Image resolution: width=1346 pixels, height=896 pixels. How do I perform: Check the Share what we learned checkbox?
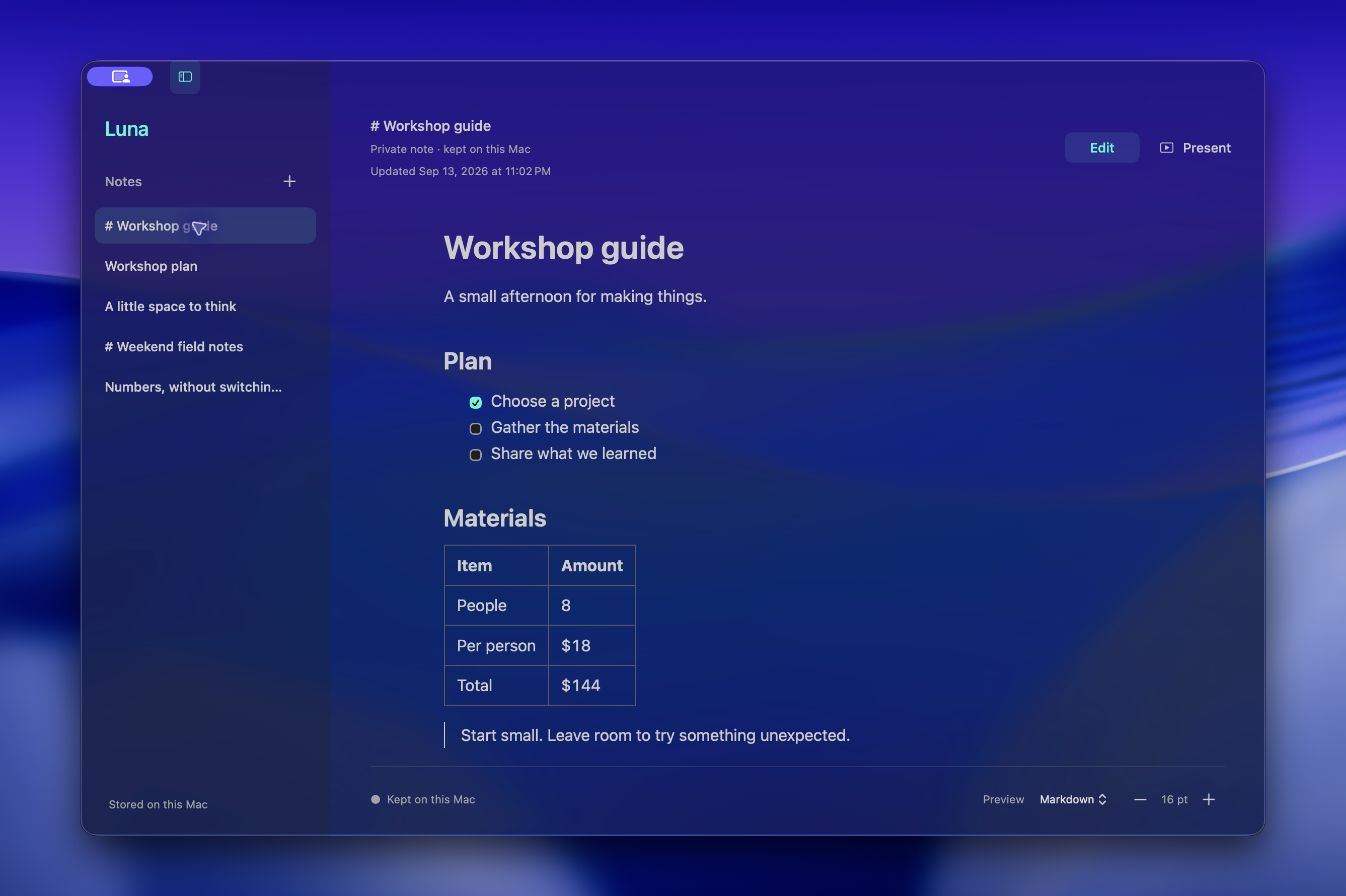(x=475, y=455)
